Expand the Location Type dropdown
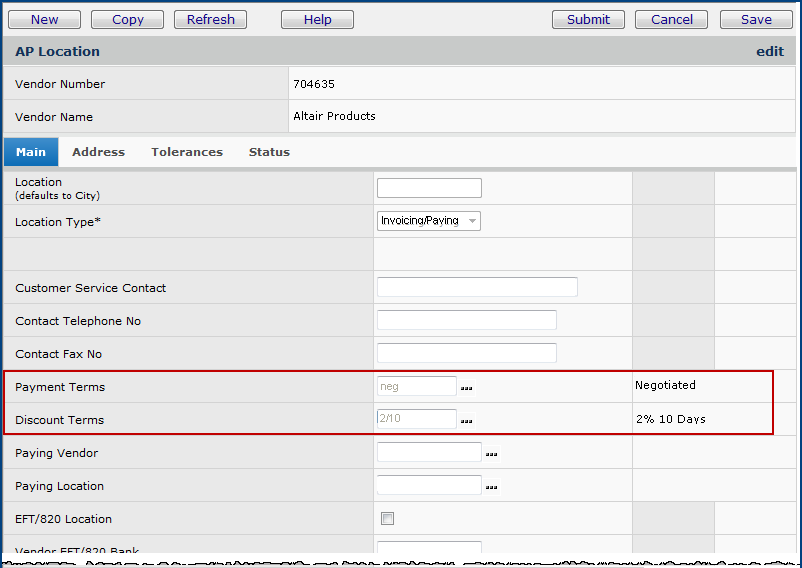 point(429,221)
